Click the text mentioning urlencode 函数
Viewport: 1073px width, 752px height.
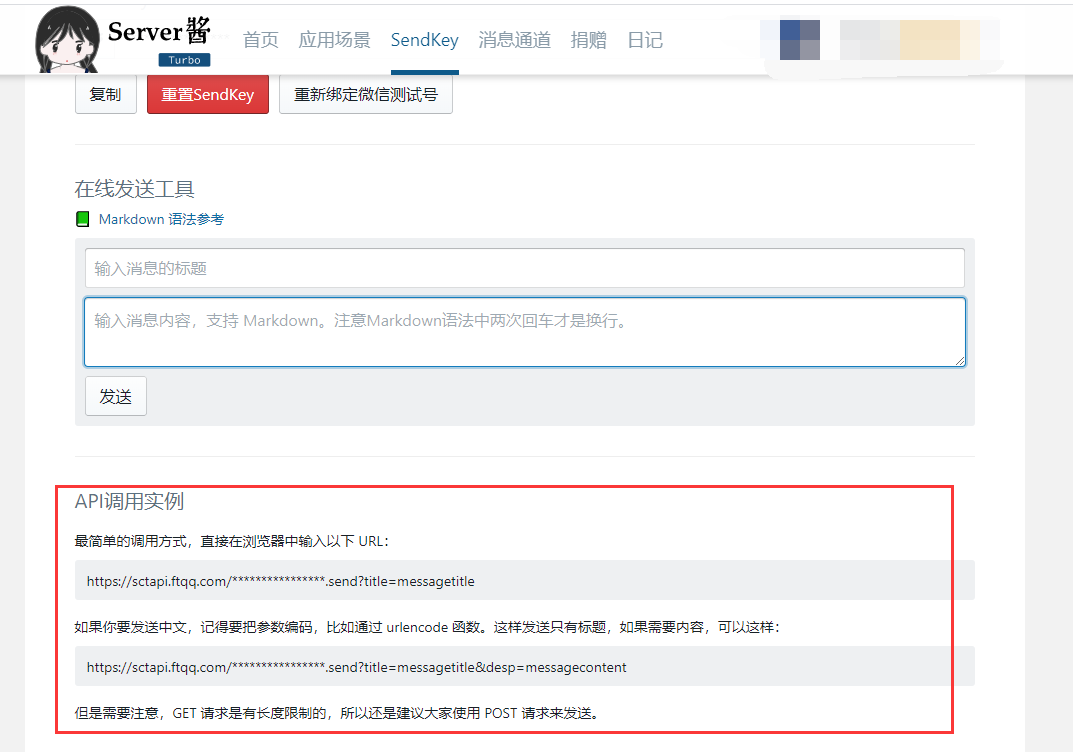[x=427, y=627]
